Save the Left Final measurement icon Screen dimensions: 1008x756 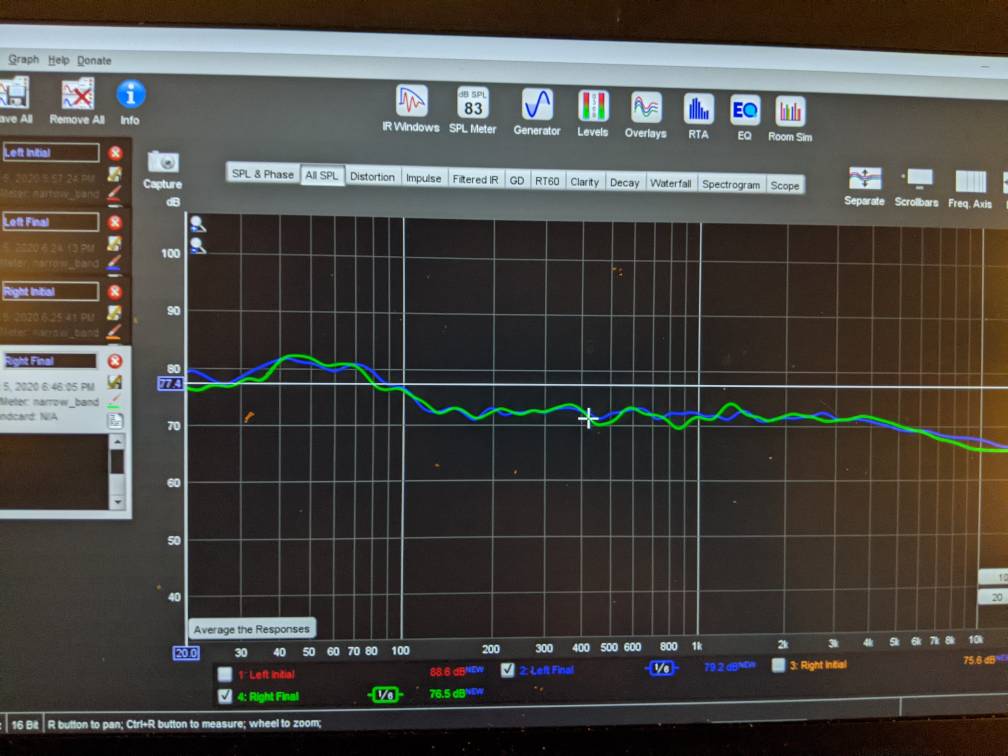[x=114, y=244]
